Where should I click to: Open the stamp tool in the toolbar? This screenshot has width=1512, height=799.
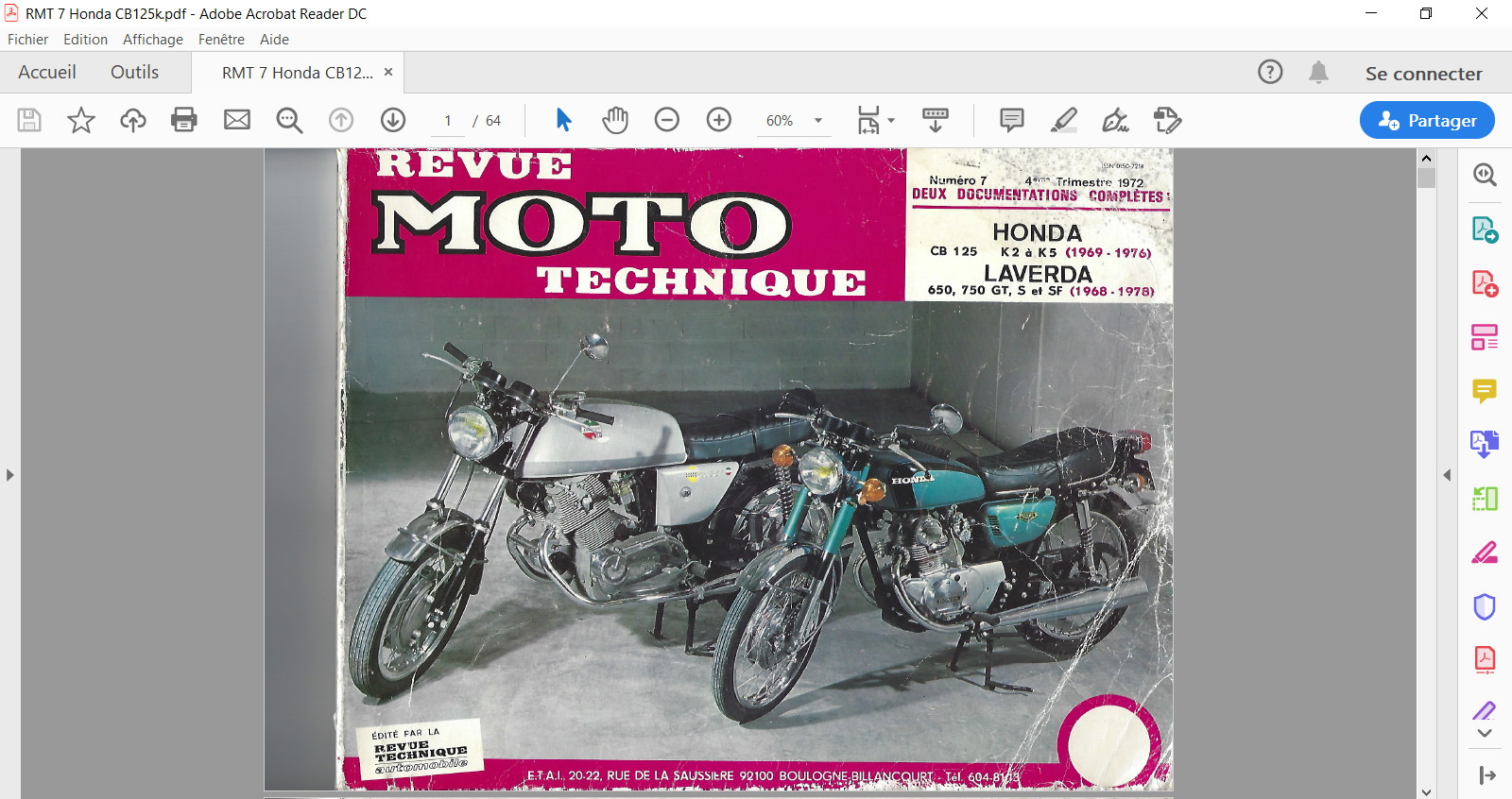point(1168,120)
